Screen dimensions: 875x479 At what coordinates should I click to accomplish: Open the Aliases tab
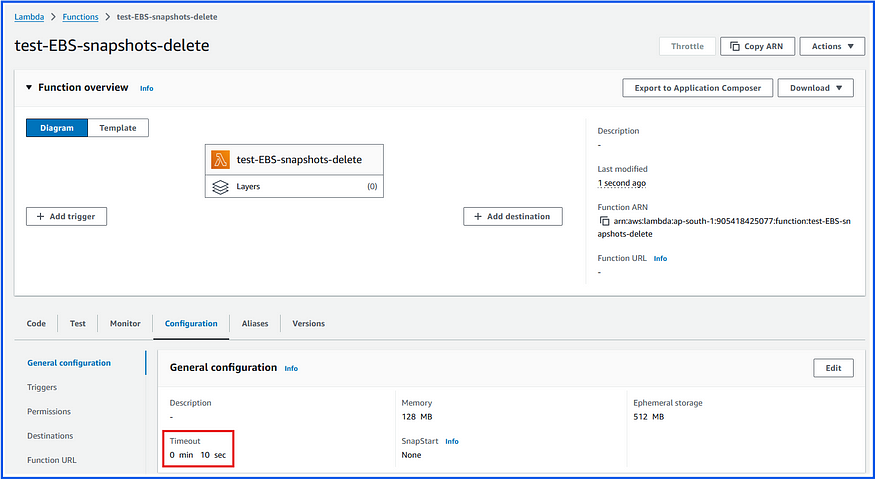click(255, 323)
